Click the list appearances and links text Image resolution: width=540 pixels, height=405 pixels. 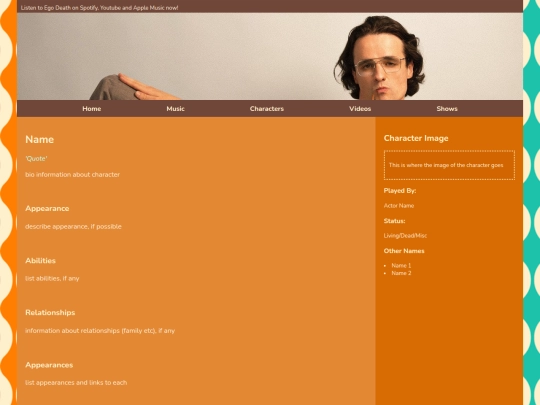(76, 383)
